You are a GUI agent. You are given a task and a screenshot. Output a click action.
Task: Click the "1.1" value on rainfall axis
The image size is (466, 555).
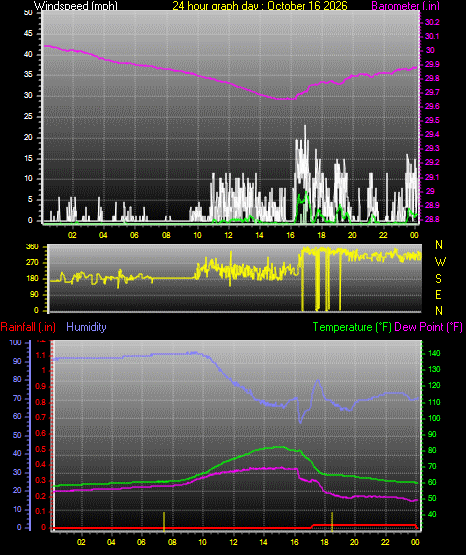(41, 355)
